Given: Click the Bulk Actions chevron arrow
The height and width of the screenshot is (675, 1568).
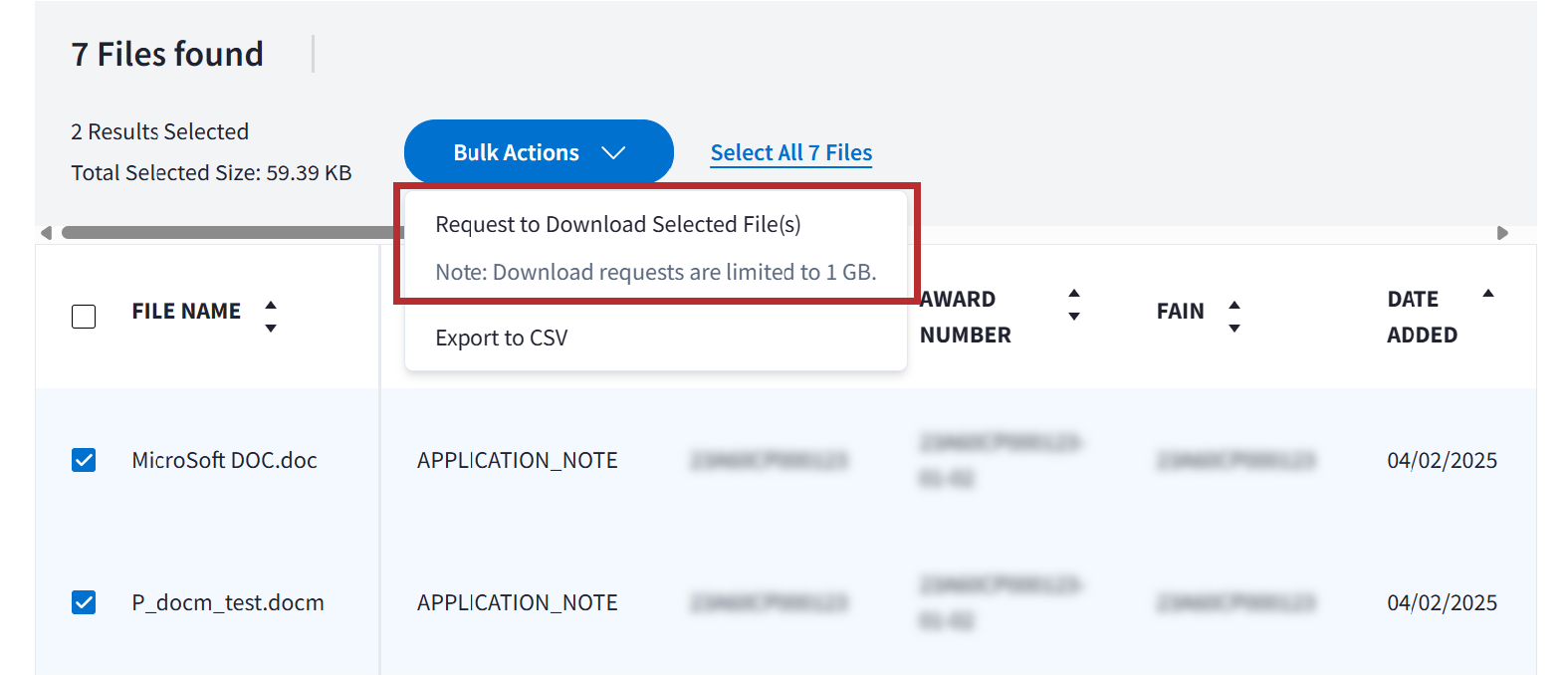Looking at the screenshot, I should click(613, 152).
